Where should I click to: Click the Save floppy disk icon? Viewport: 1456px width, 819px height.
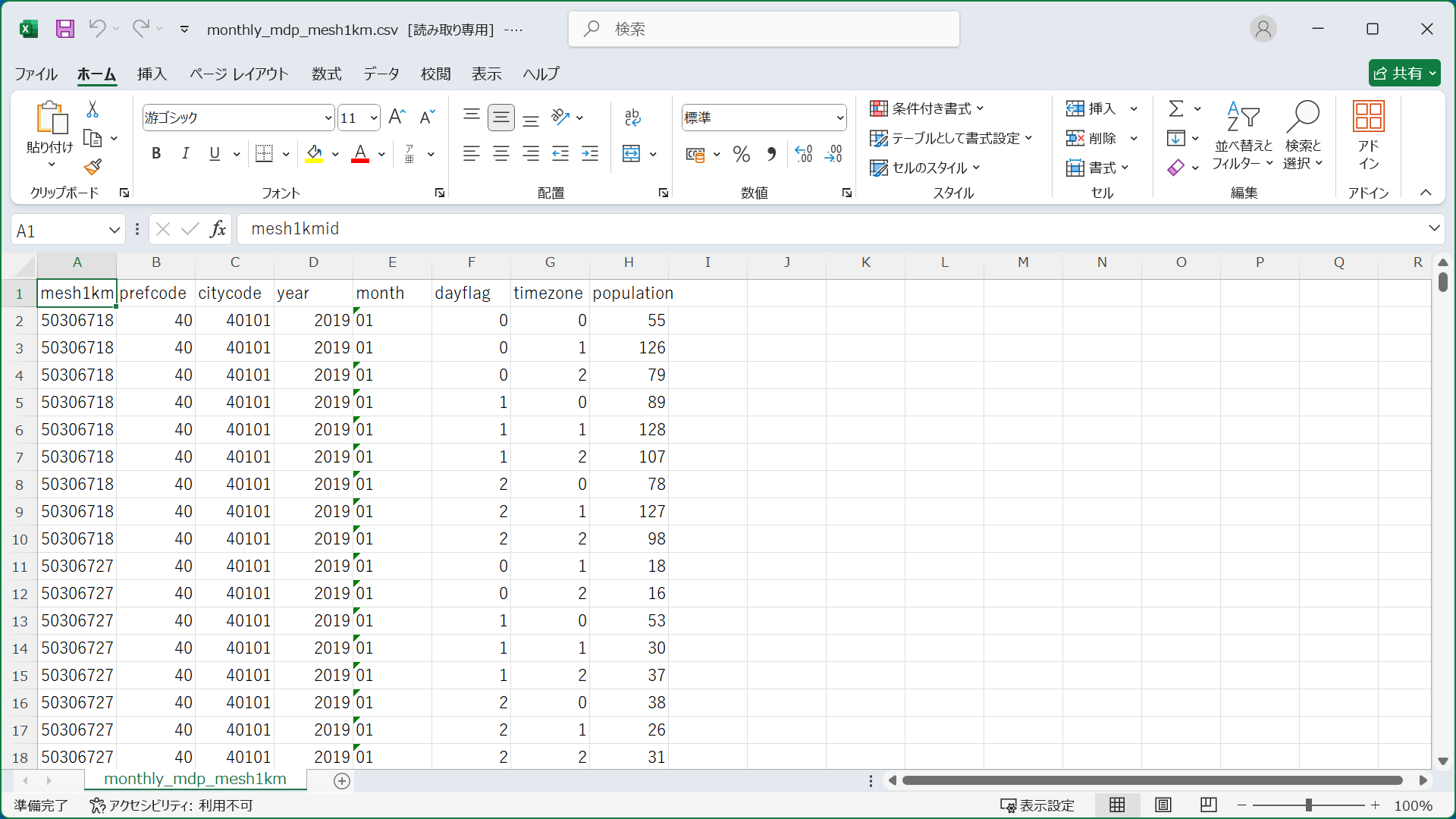click(65, 29)
